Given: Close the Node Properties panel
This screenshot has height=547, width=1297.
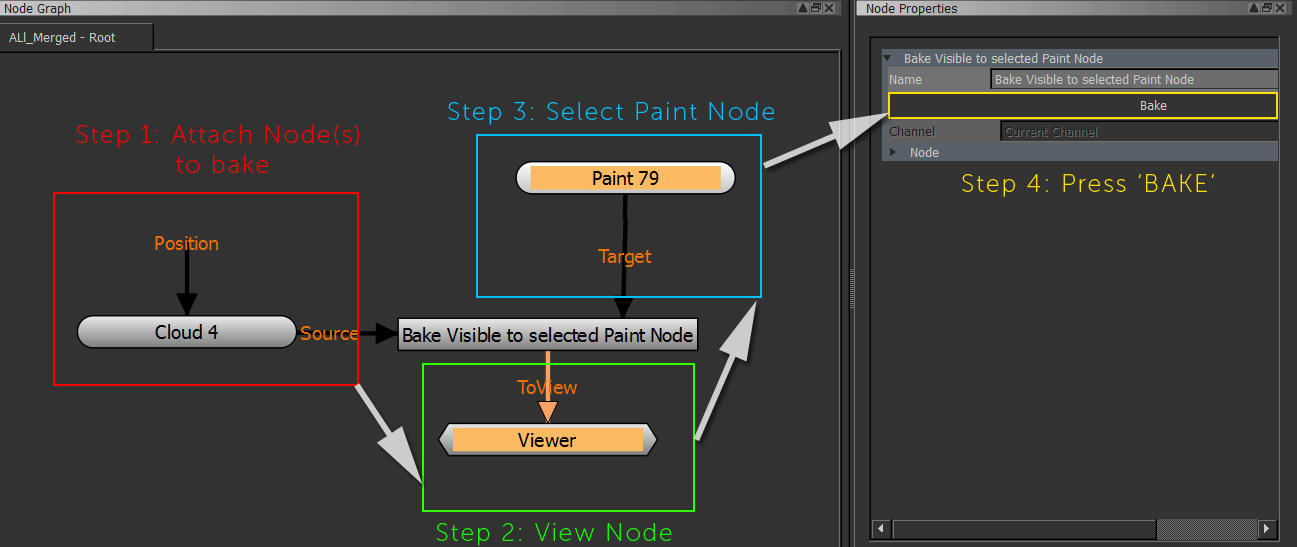Looking at the screenshot, I should (1282, 8).
